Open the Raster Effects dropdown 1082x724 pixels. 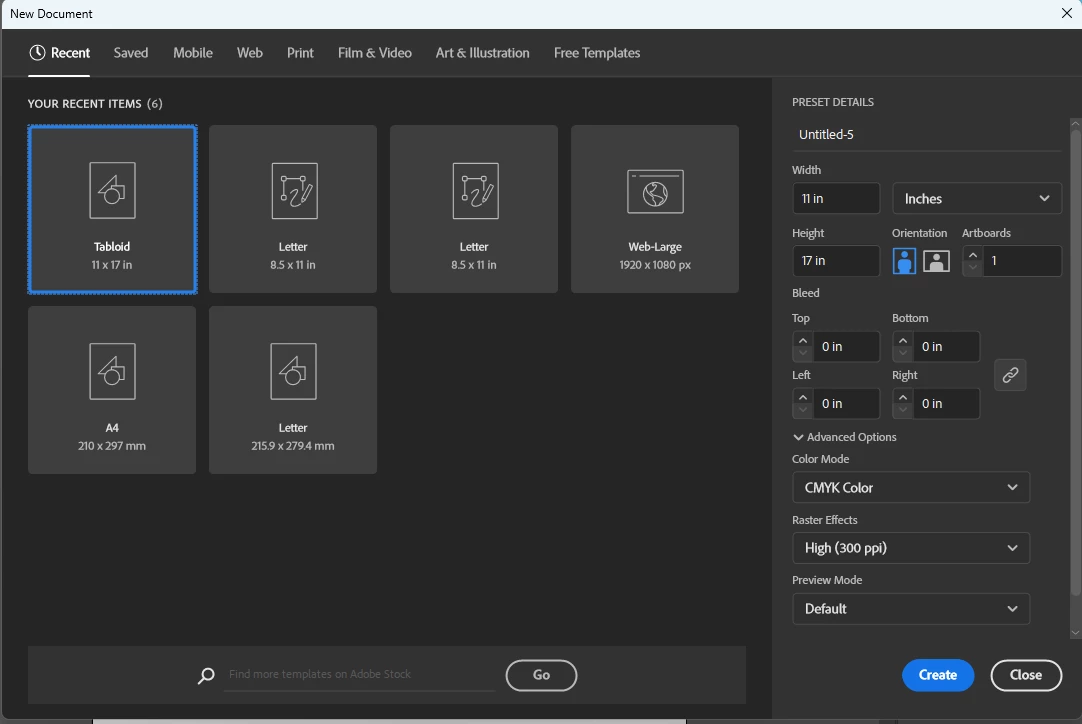[x=911, y=548]
